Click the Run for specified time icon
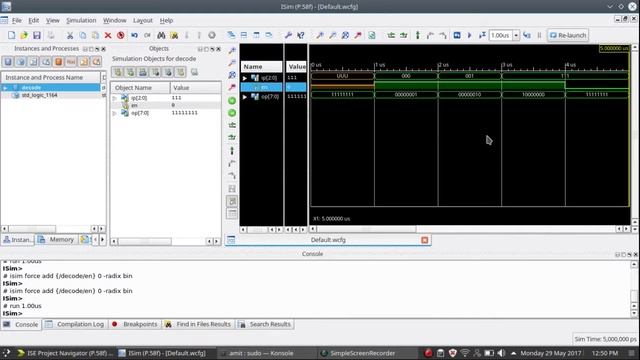The image size is (640, 360). (x=482, y=36)
